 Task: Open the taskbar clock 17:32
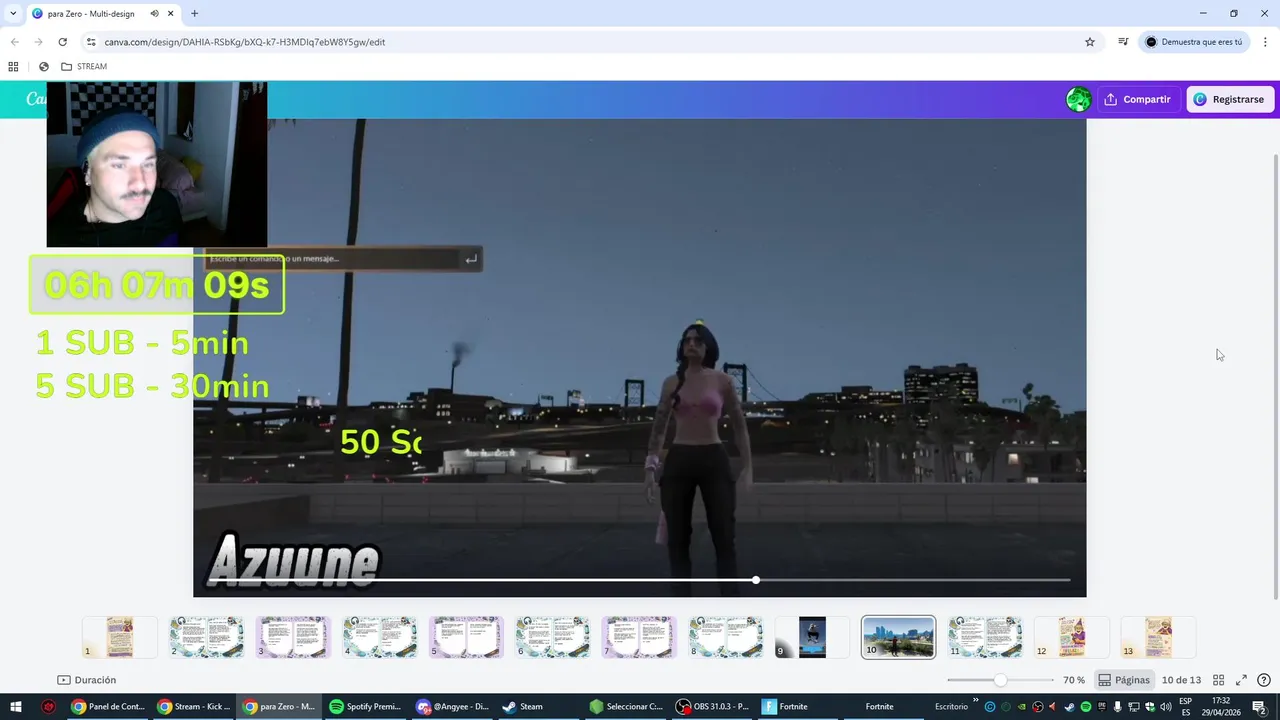[1221, 707]
